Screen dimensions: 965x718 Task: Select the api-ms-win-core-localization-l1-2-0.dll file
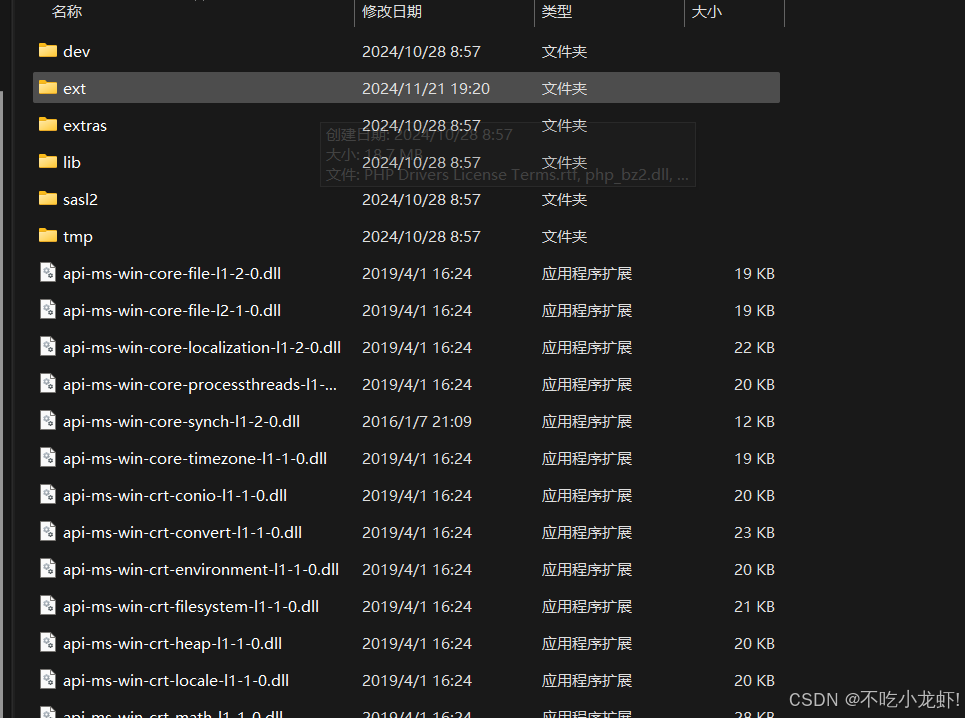[x=200, y=347]
